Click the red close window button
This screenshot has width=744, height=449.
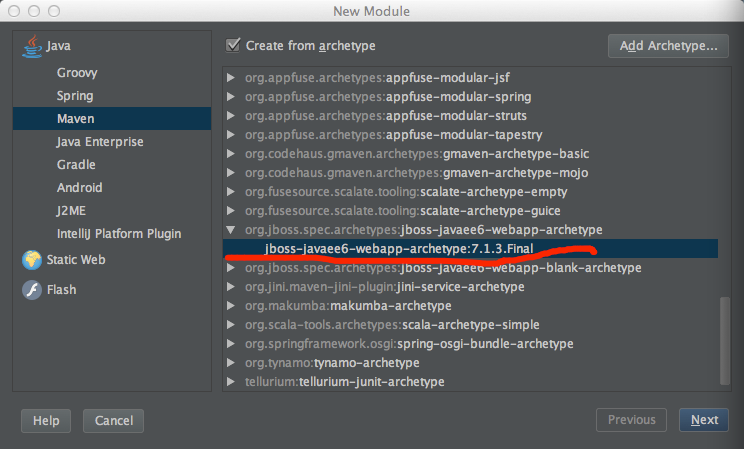tap(14, 10)
